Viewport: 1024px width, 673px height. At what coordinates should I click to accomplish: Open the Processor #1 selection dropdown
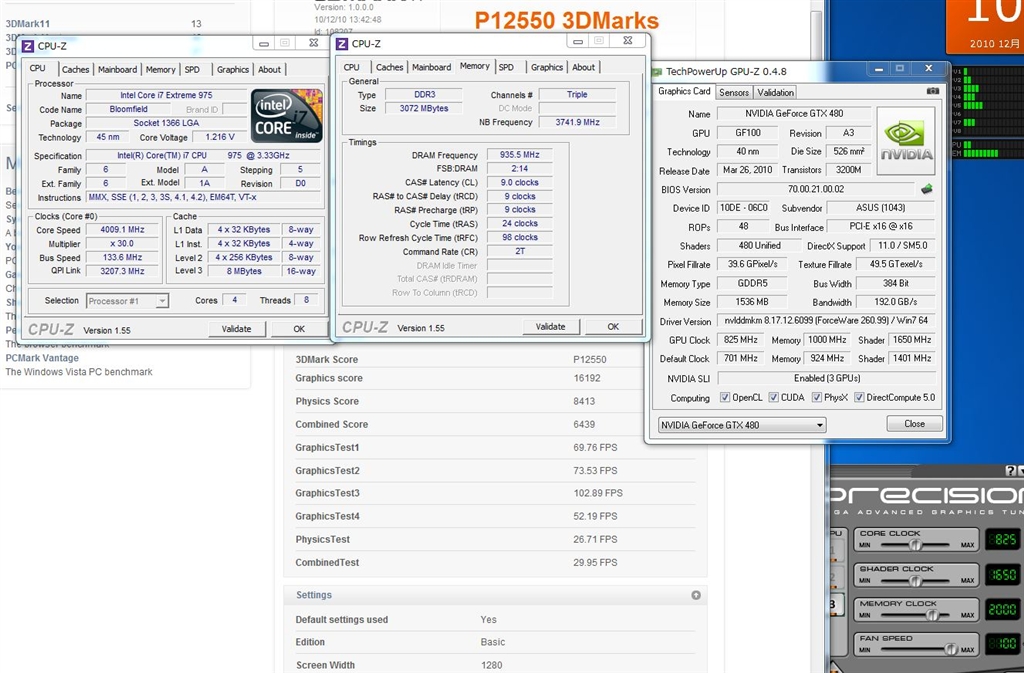[127, 301]
